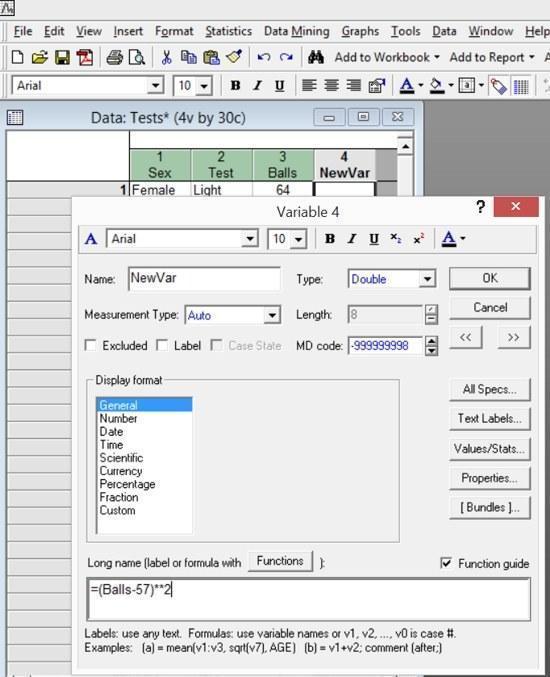This screenshot has width=550, height=677.
Task: Open the dialog font color dropdown arrow
Action: (463, 238)
